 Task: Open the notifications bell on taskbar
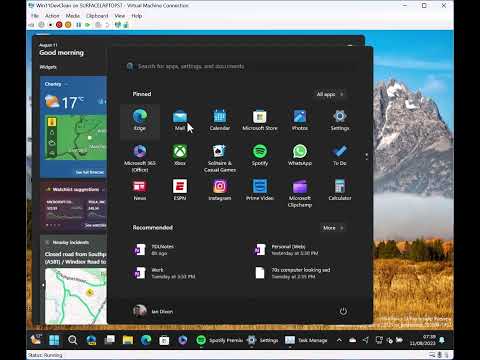[x=442, y=340]
